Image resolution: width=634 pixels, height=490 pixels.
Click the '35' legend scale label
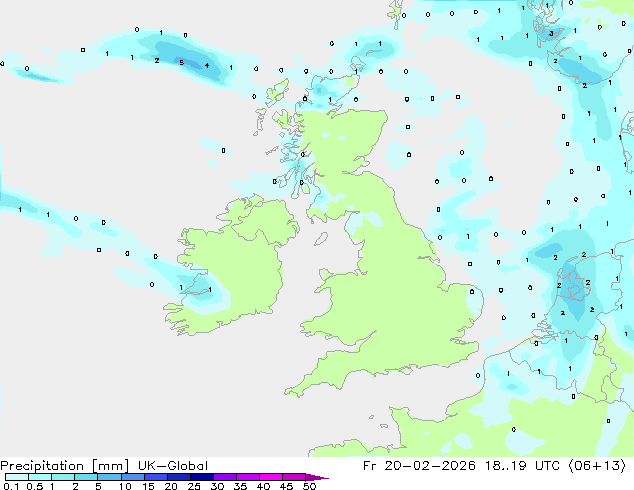pos(240,486)
